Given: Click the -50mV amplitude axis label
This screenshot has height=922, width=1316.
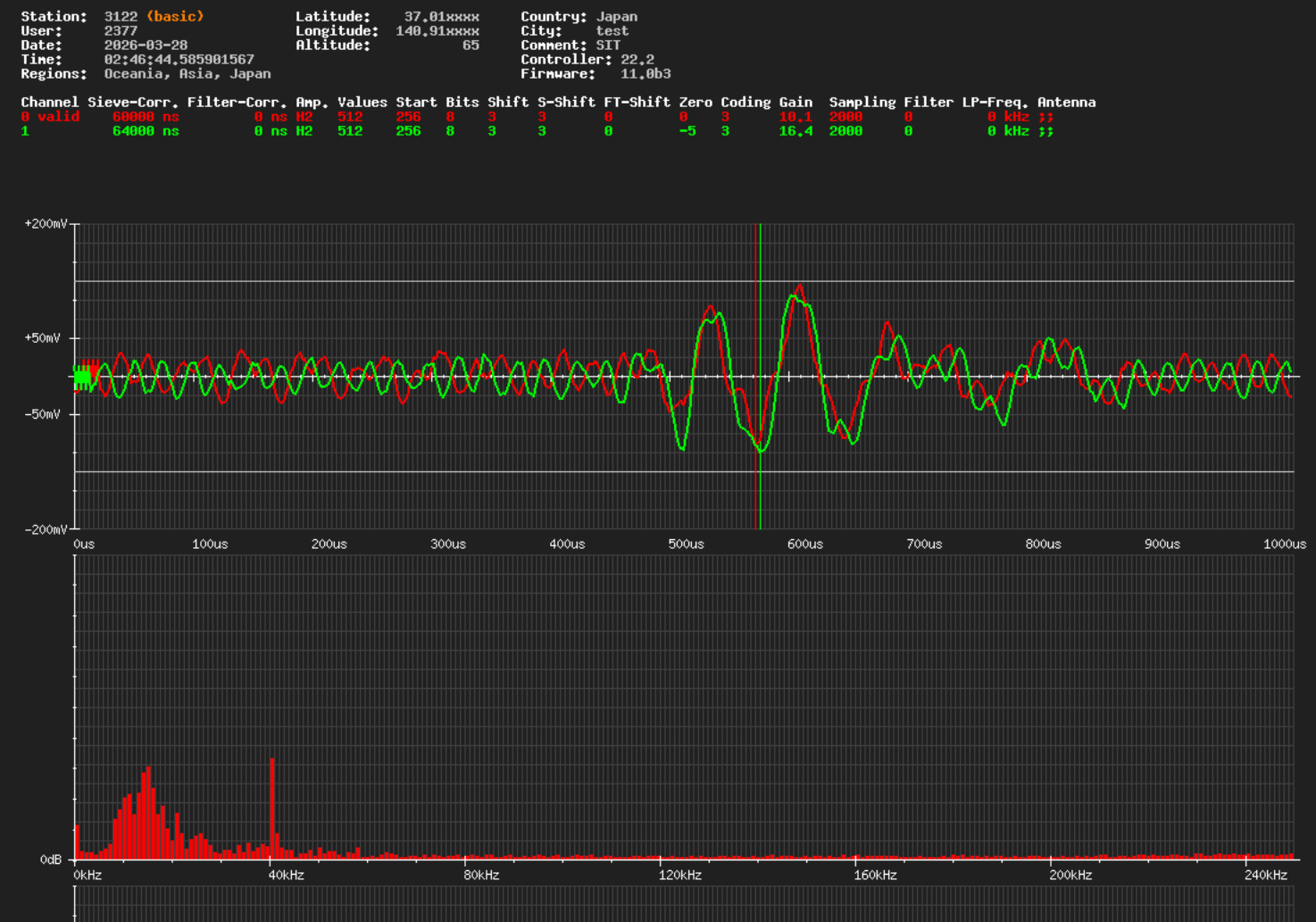Looking at the screenshot, I should tap(42, 414).
